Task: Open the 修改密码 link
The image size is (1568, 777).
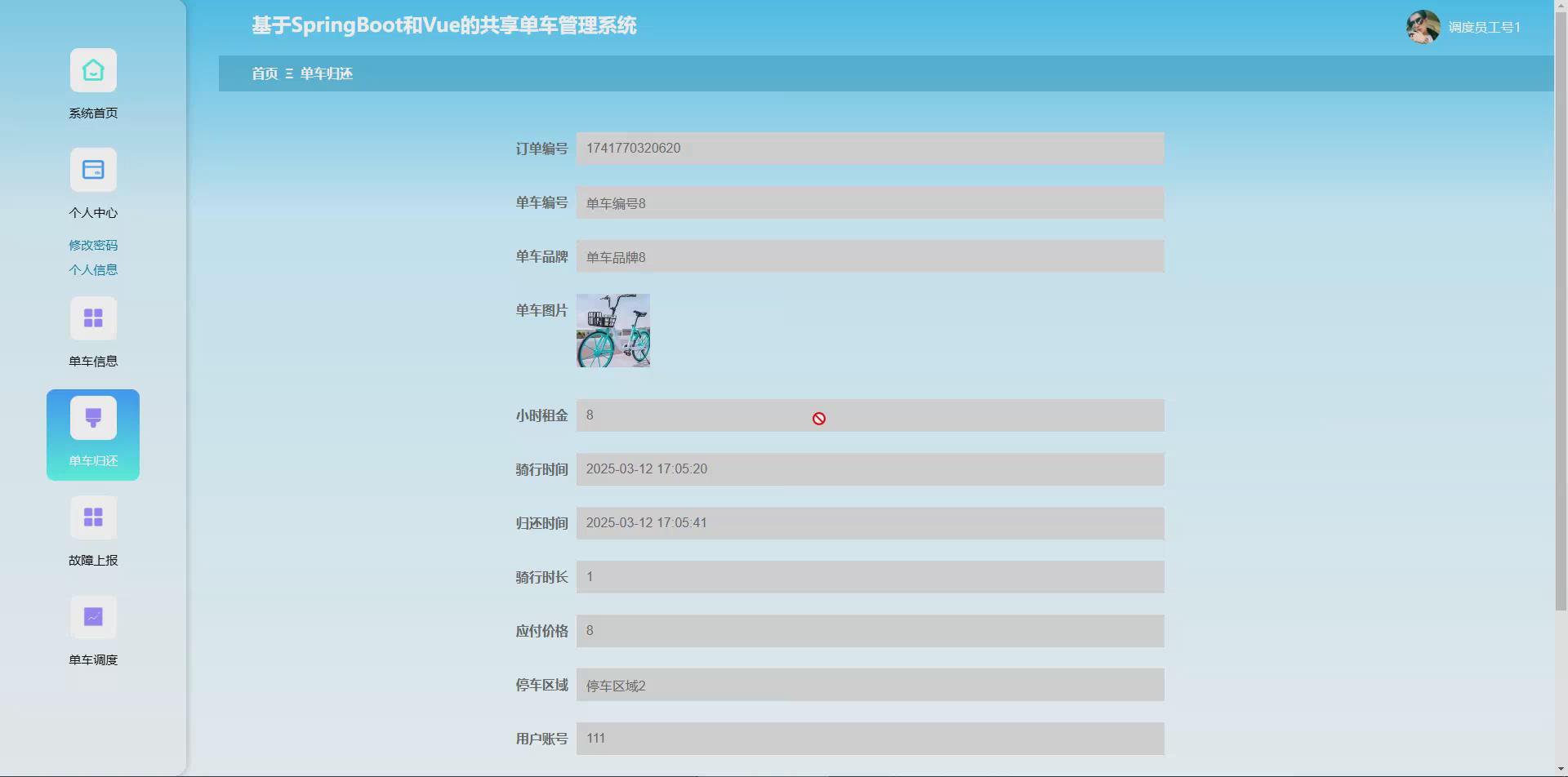Action: (x=92, y=245)
